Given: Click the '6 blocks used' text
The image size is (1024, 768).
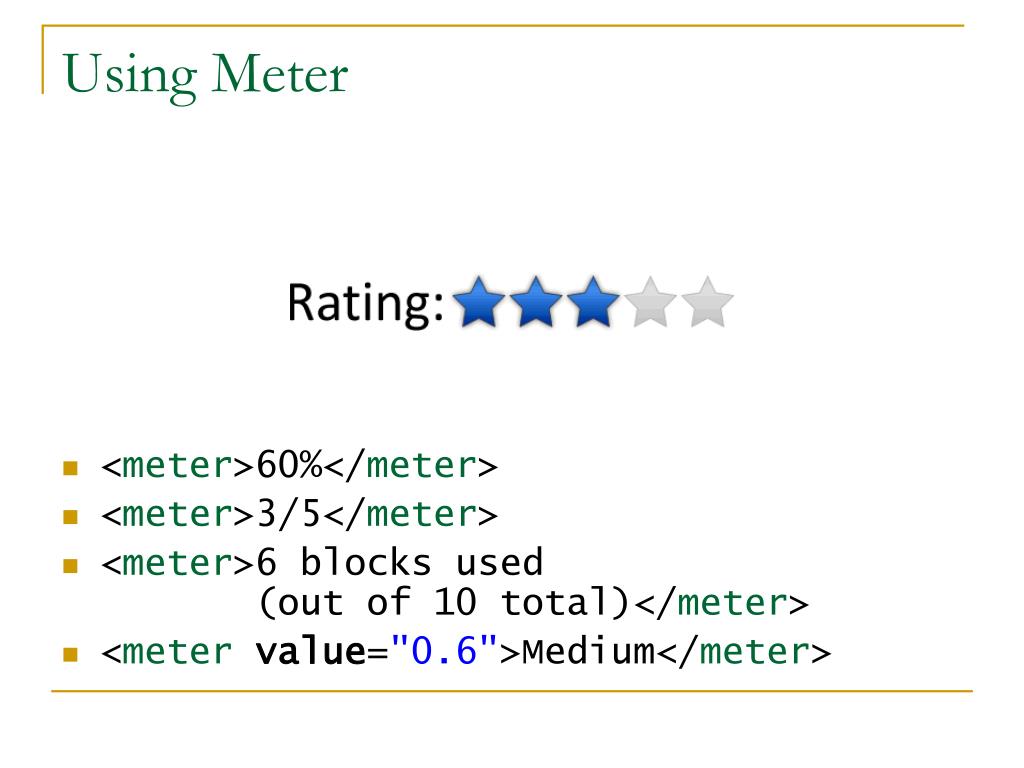Looking at the screenshot, I should tap(400, 562).
